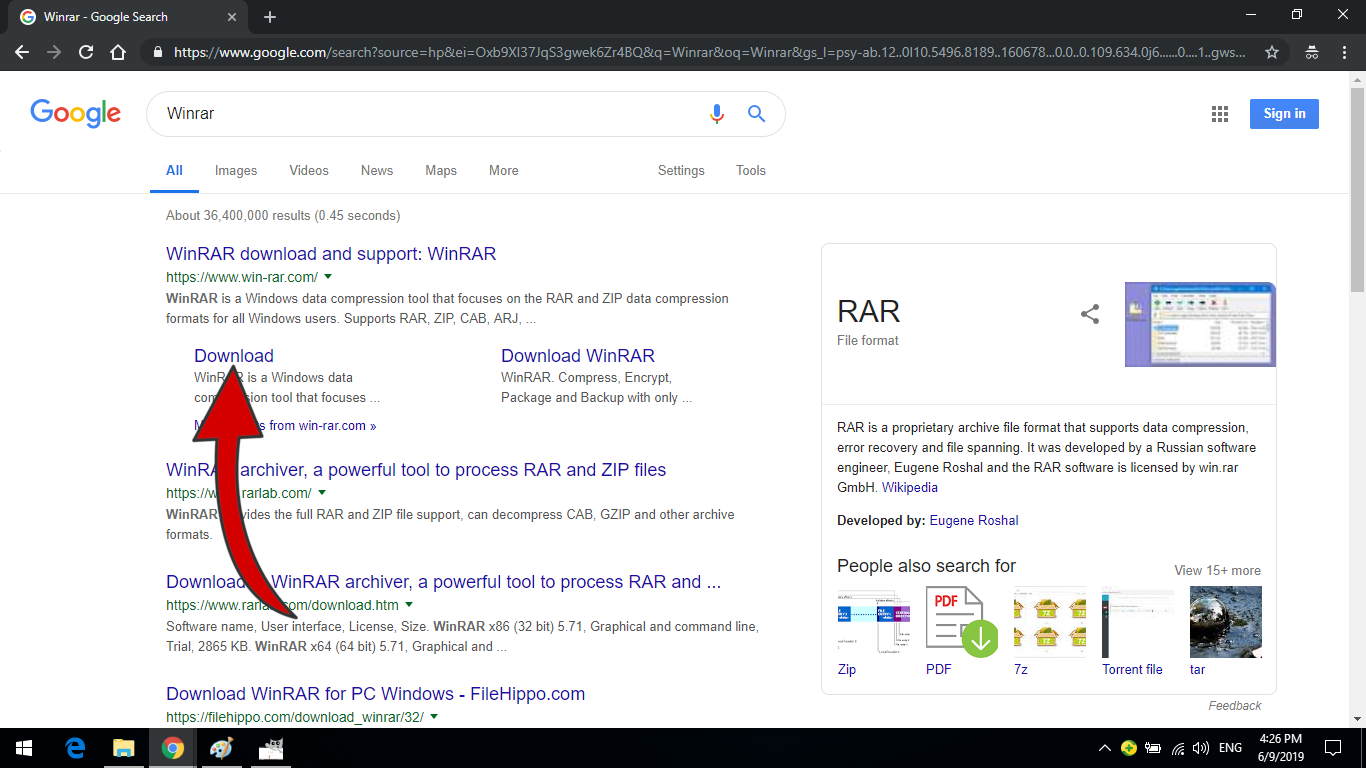Screen dimensions: 1366x768
Task: Click the browser forward arrow
Action: coord(54,52)
